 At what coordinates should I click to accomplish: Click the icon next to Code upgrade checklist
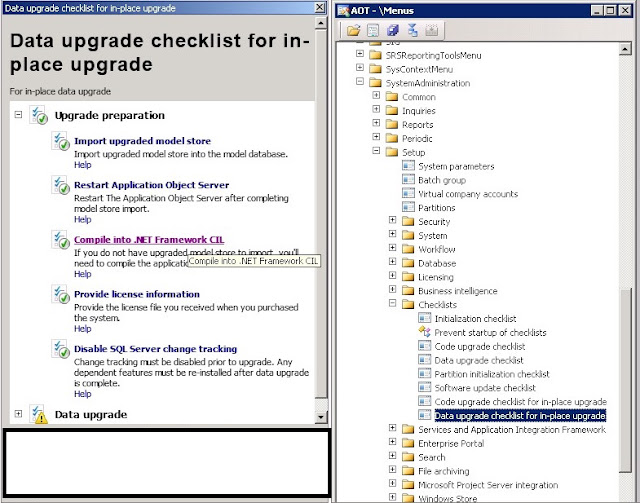424,346
